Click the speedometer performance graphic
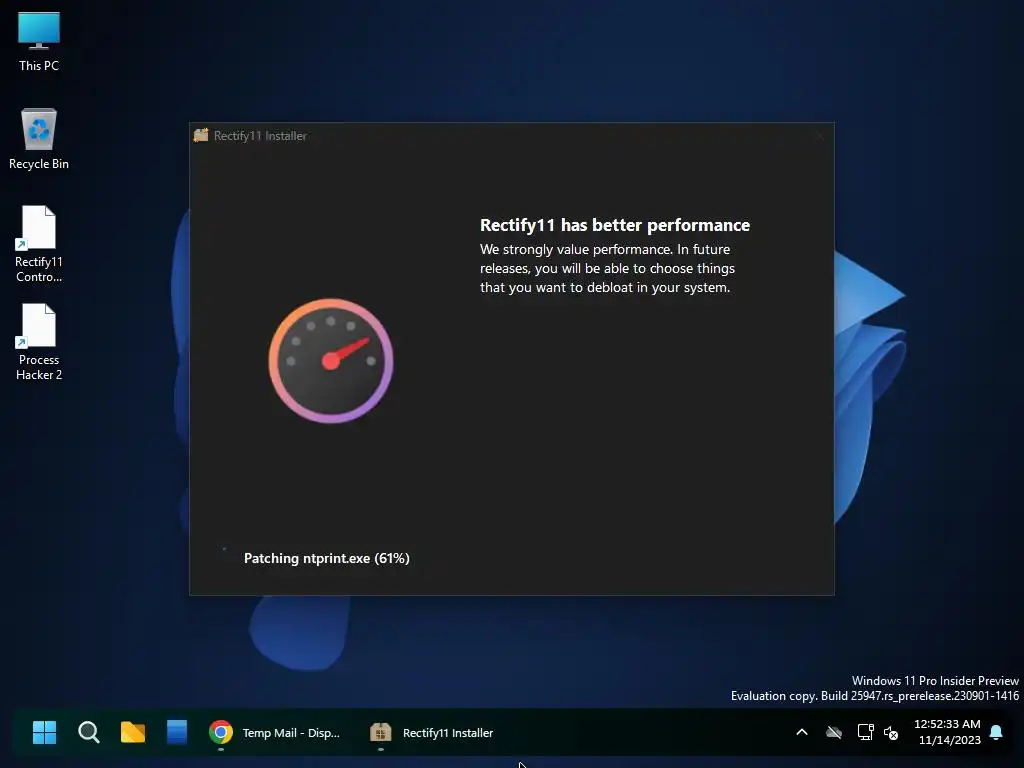Viewport: 1024px width, 768px height. pos(331,360)
